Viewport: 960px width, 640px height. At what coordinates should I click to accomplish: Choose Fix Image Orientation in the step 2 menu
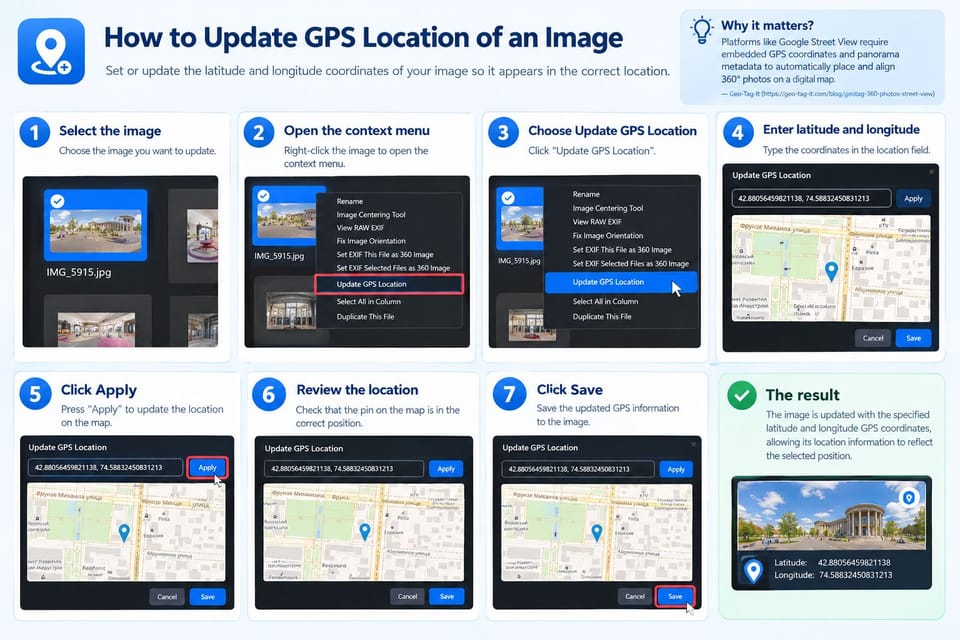point(371,241)
